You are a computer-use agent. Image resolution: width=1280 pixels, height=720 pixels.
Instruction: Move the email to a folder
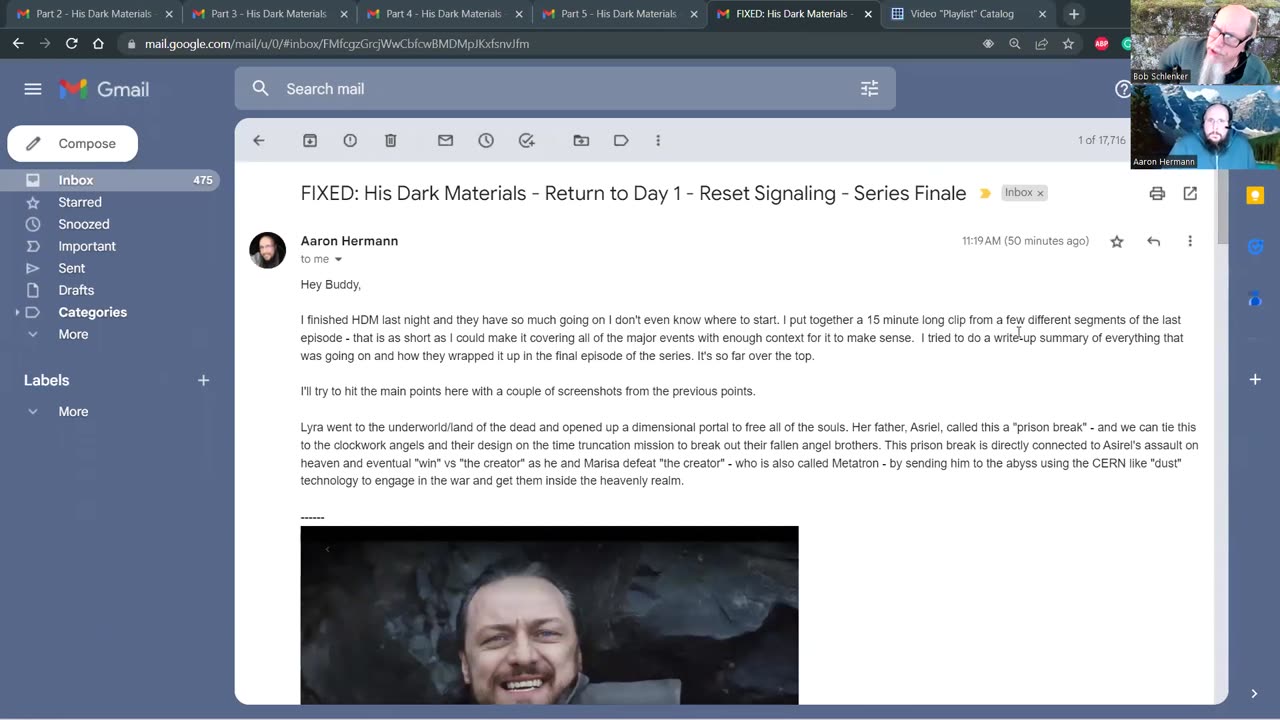[x=581, y=141]
